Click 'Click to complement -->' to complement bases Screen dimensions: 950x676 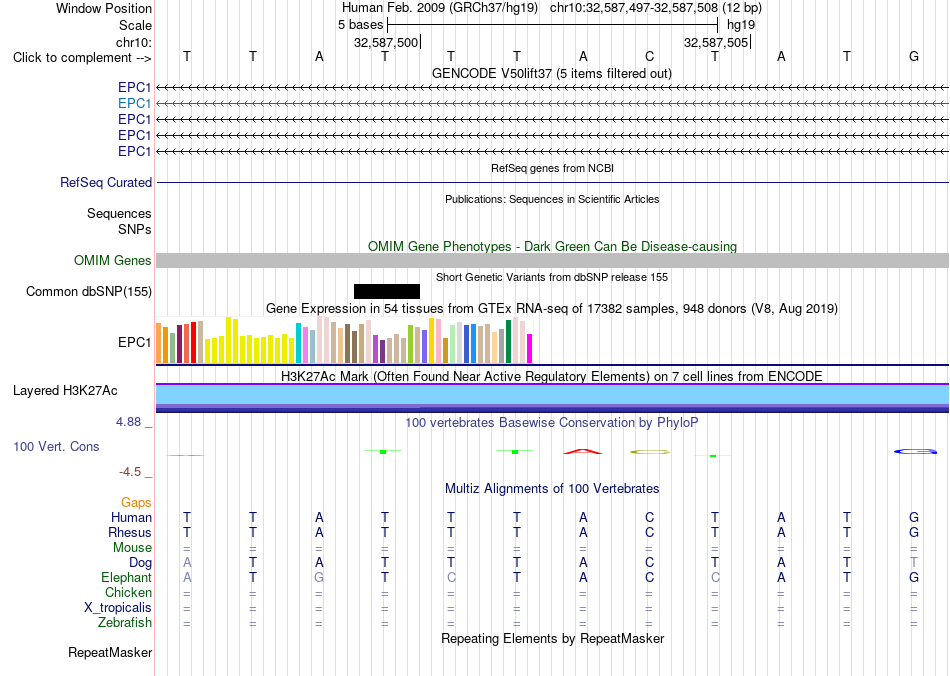point(82,58)
